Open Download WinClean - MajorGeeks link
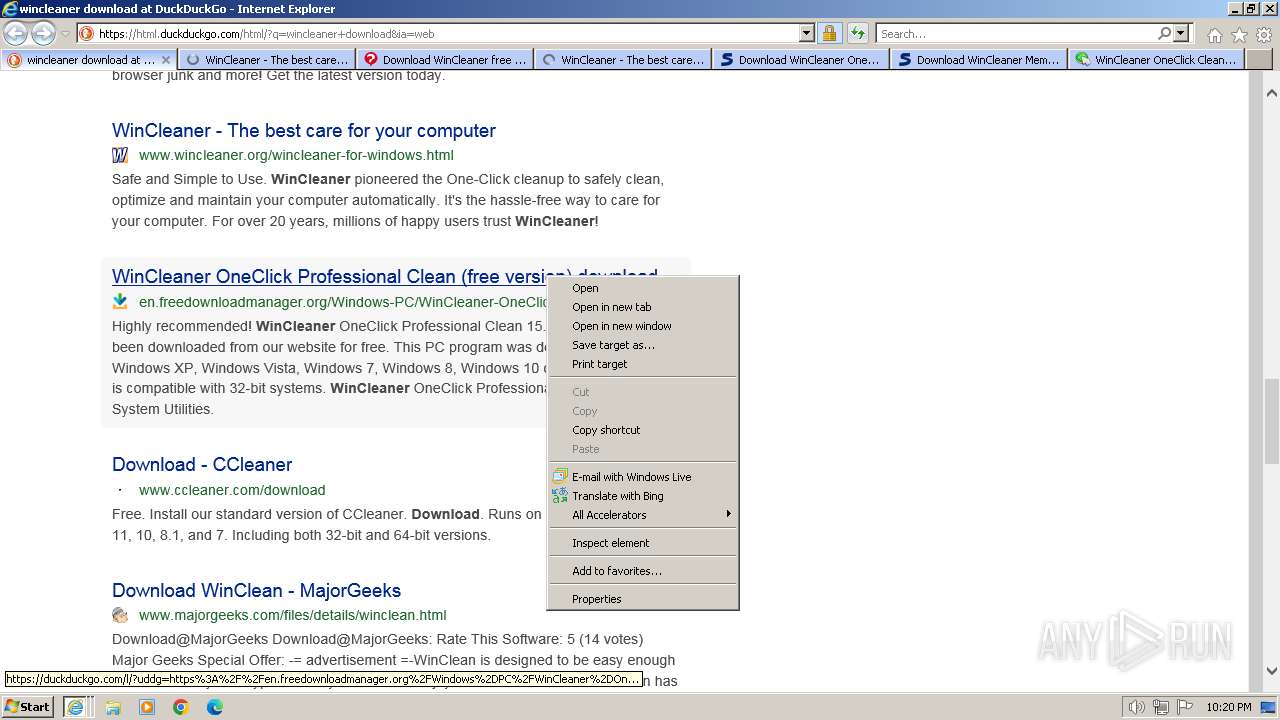Image resolution: width=1280 pixels, height=720 pixels. pos(256,591)
